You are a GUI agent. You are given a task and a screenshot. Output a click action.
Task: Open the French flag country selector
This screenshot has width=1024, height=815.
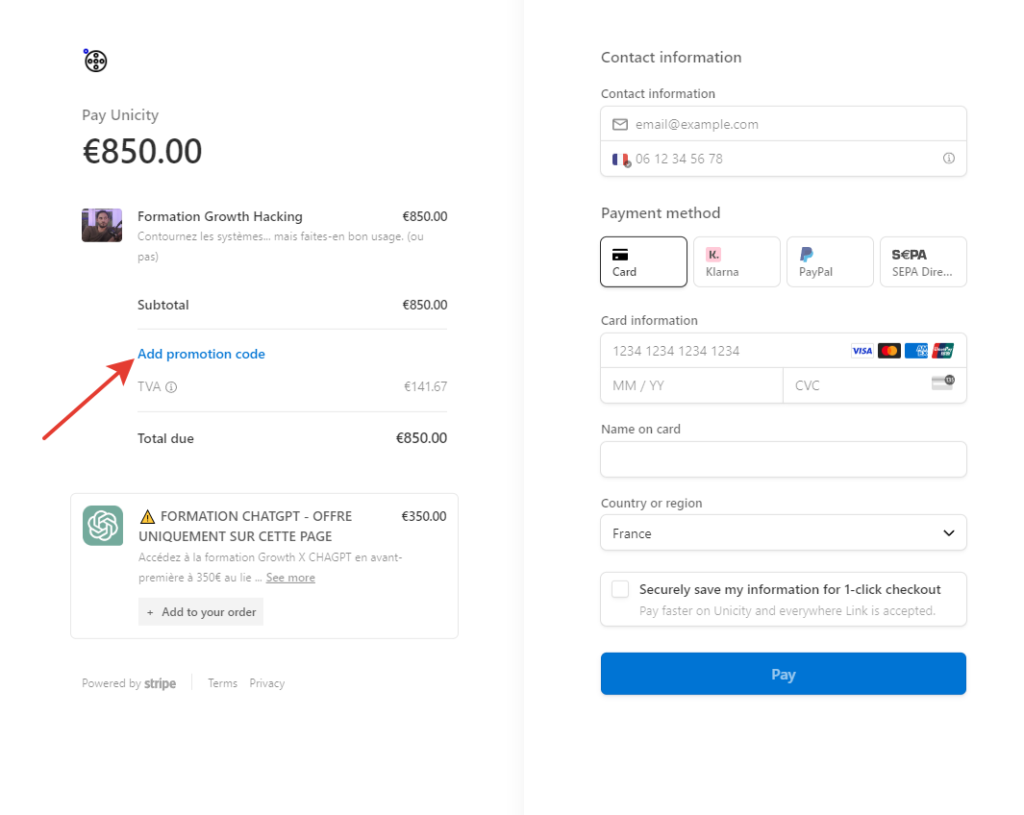[x=621, y=159]
